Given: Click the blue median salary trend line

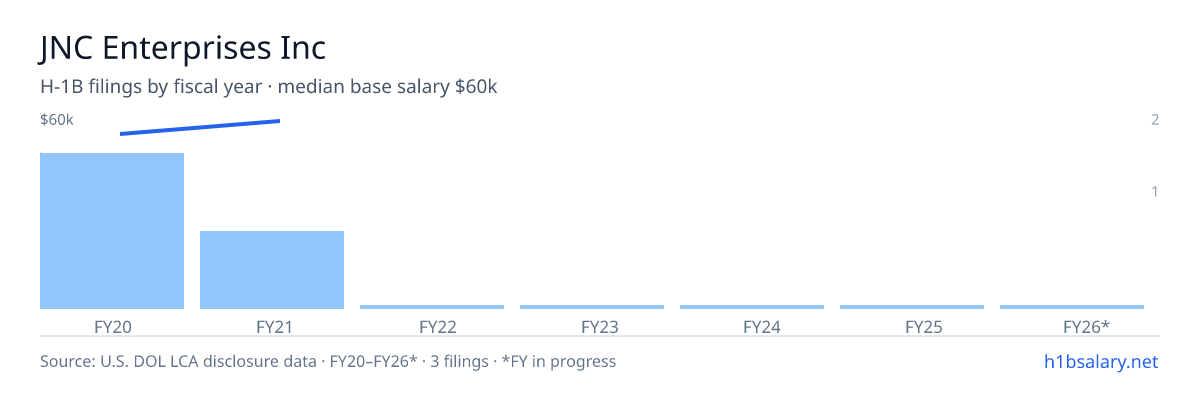Looking at the screenshot, I should coord(200,127).
